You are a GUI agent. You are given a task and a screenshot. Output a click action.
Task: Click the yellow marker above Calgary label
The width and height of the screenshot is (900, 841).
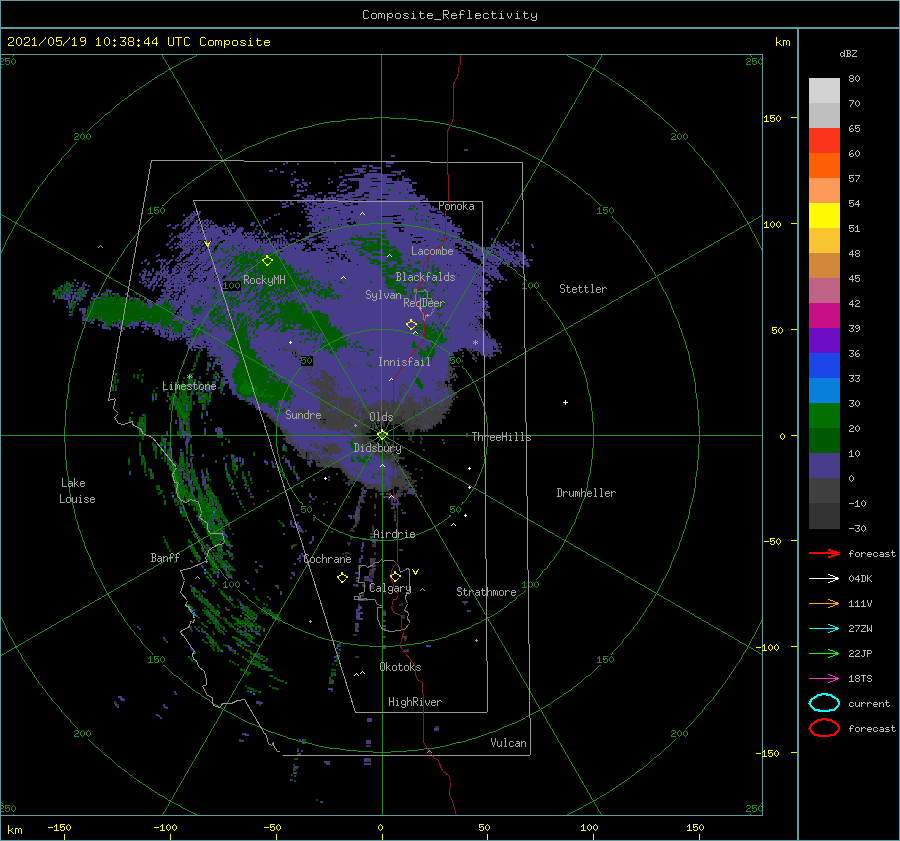click(x=395, y=576)
